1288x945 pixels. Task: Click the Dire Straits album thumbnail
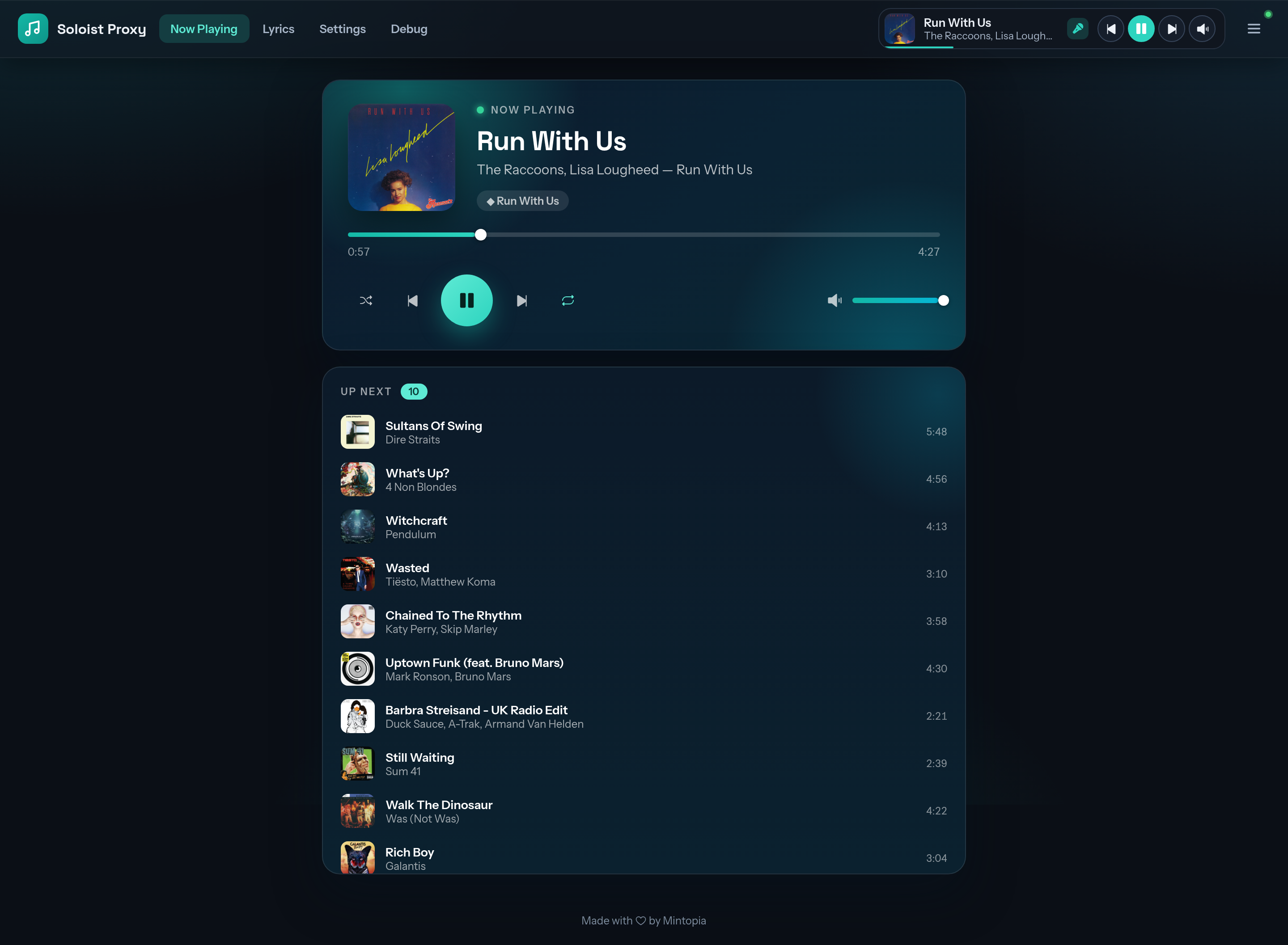tap(358, 432)
